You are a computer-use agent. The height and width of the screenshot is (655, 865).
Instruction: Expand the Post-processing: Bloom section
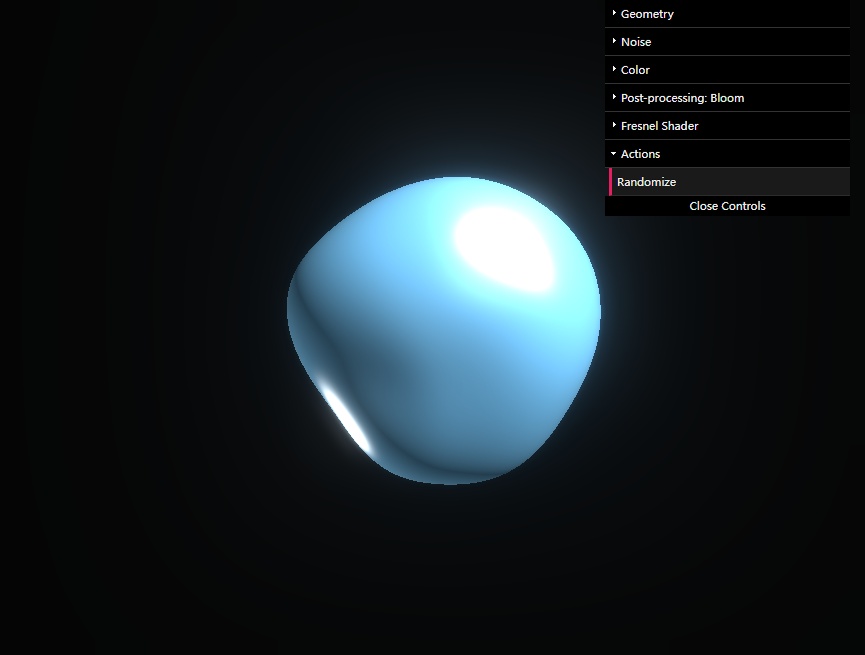682,98
